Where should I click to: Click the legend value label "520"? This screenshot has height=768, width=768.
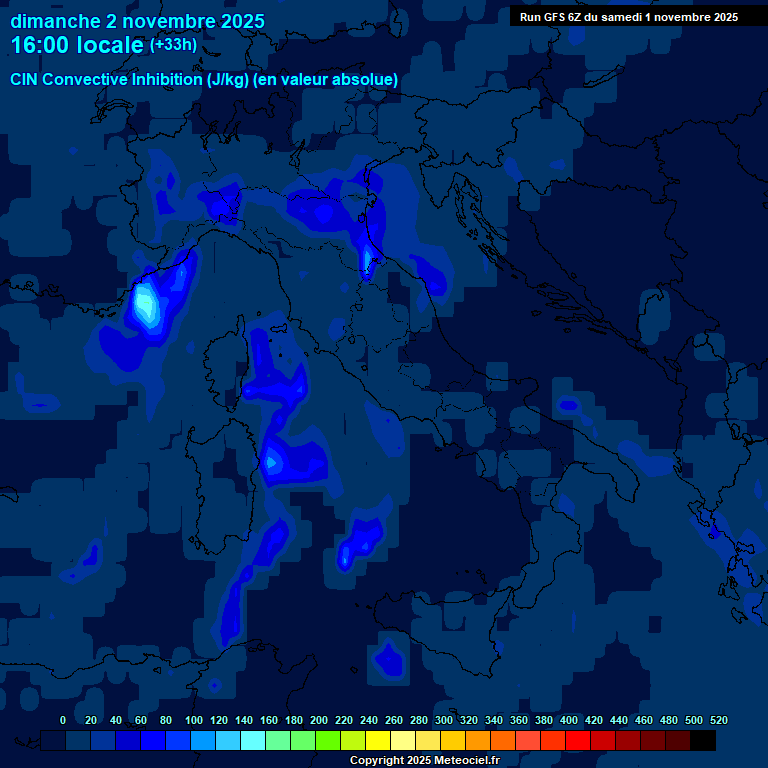coord(718,720)
